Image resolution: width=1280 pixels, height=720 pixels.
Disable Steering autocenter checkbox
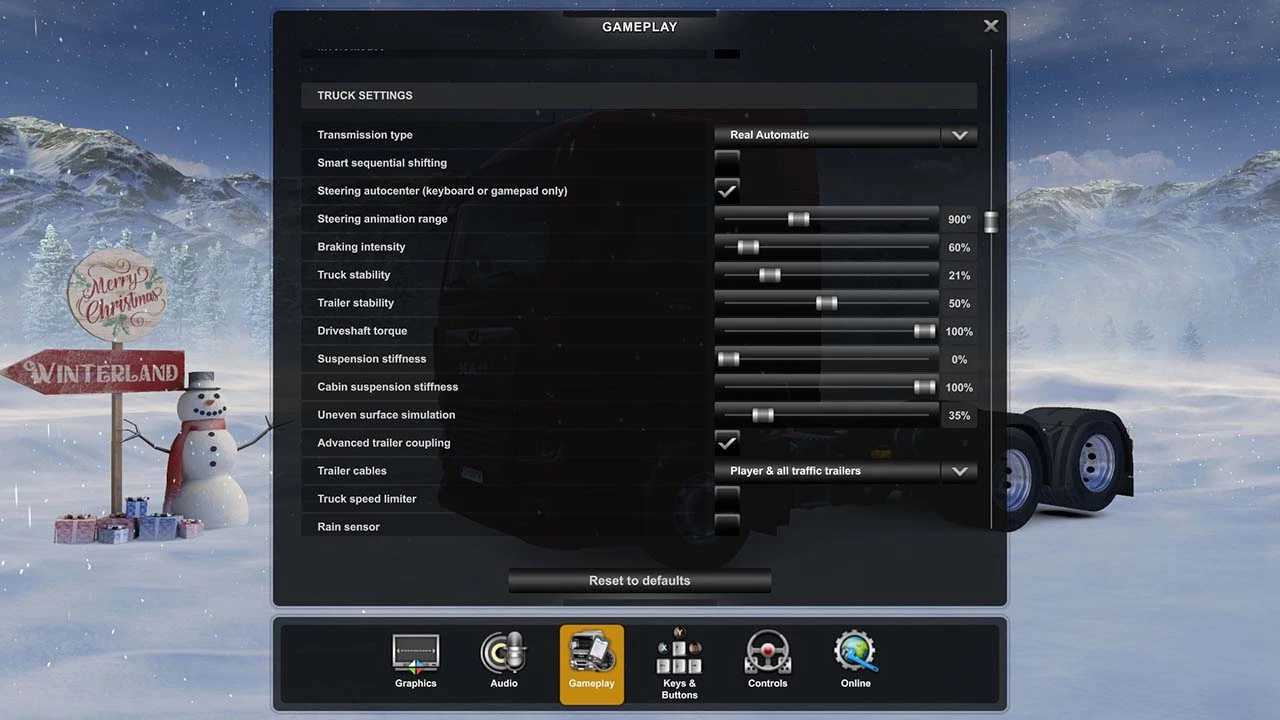pyautogui.click(x=727, y=191)
